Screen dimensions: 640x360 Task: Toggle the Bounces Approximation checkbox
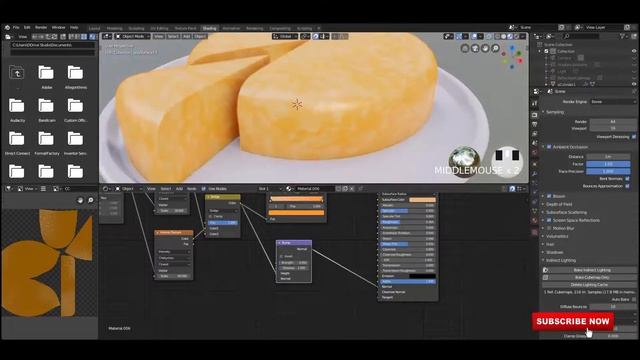[x=627, y=186]
